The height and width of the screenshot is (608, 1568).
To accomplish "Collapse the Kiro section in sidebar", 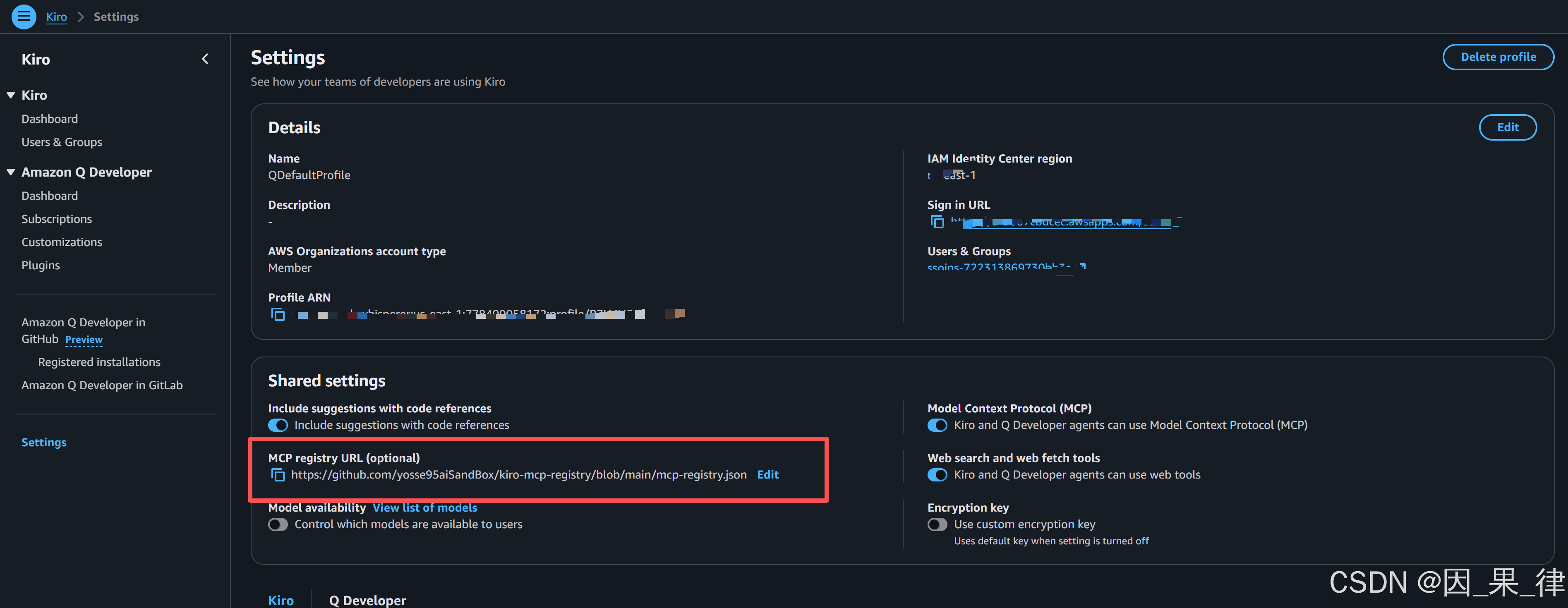I will pyautogui.click(x=11, y=95).
